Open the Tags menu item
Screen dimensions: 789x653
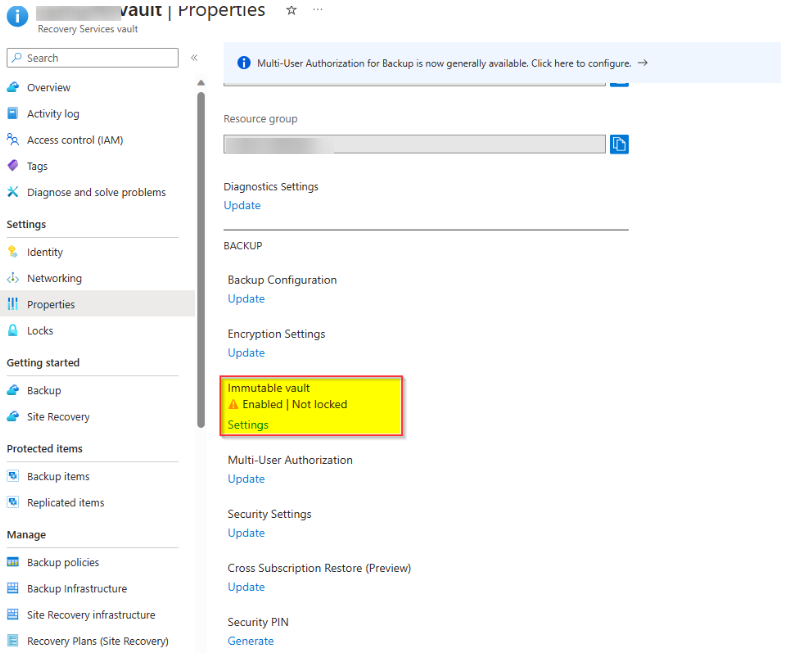click(37, 166)
